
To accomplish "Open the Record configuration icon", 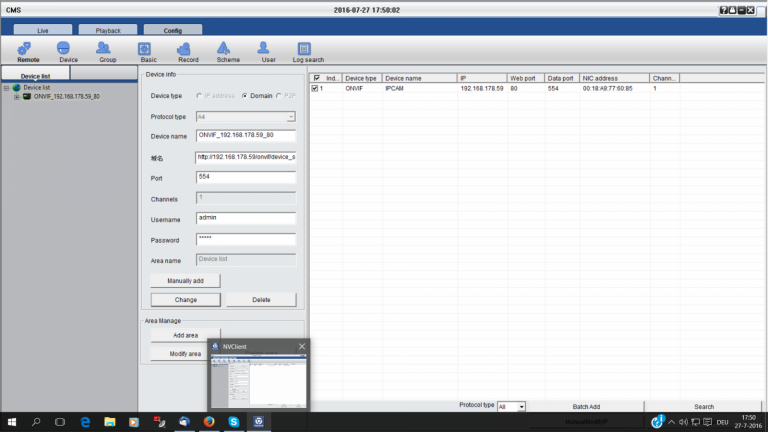I will pyautogui.click(x=187, y=49).
